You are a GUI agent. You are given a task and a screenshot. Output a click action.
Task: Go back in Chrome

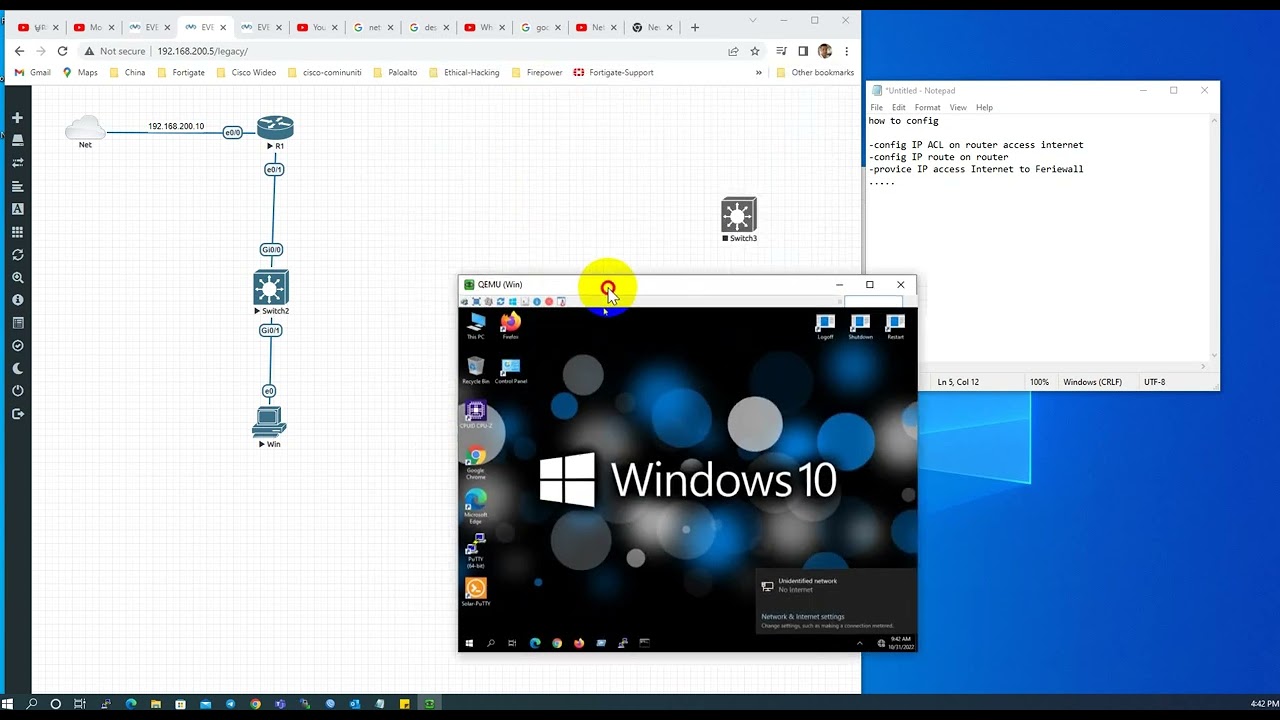point(19,51)
